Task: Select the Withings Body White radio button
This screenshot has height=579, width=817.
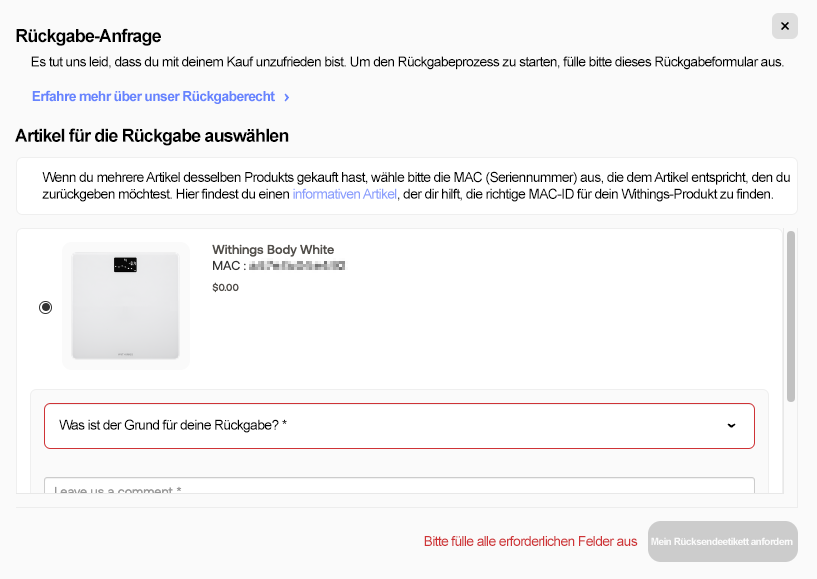Action: click(x=46, y=307)
